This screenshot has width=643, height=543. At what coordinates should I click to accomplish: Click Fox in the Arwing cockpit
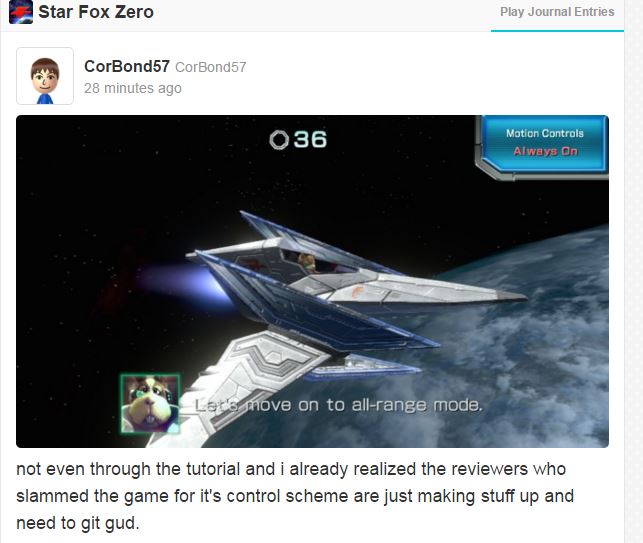(308, 263)
